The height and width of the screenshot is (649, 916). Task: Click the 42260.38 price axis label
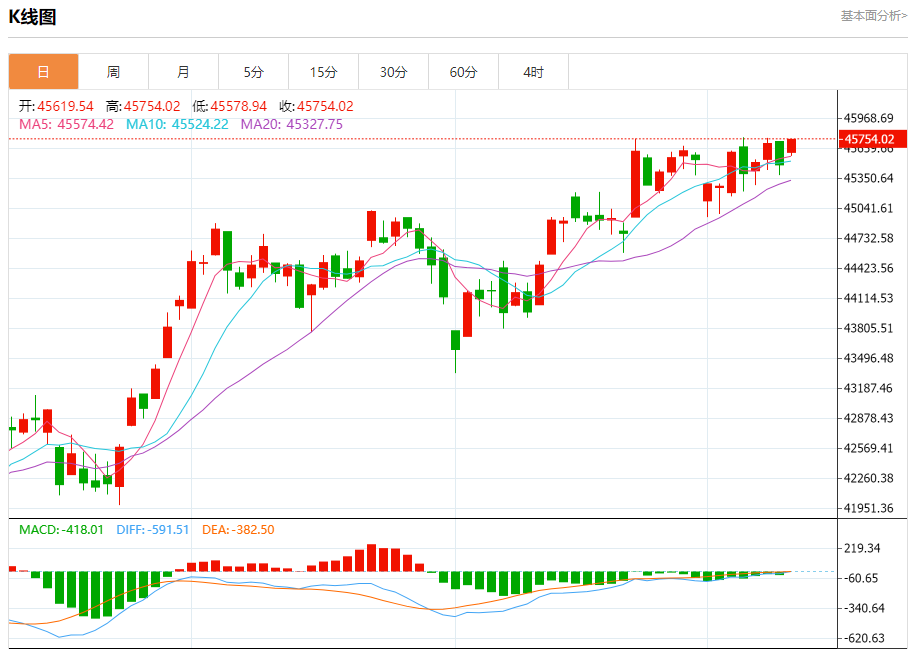pyautogui.click(x=869, y=478)
